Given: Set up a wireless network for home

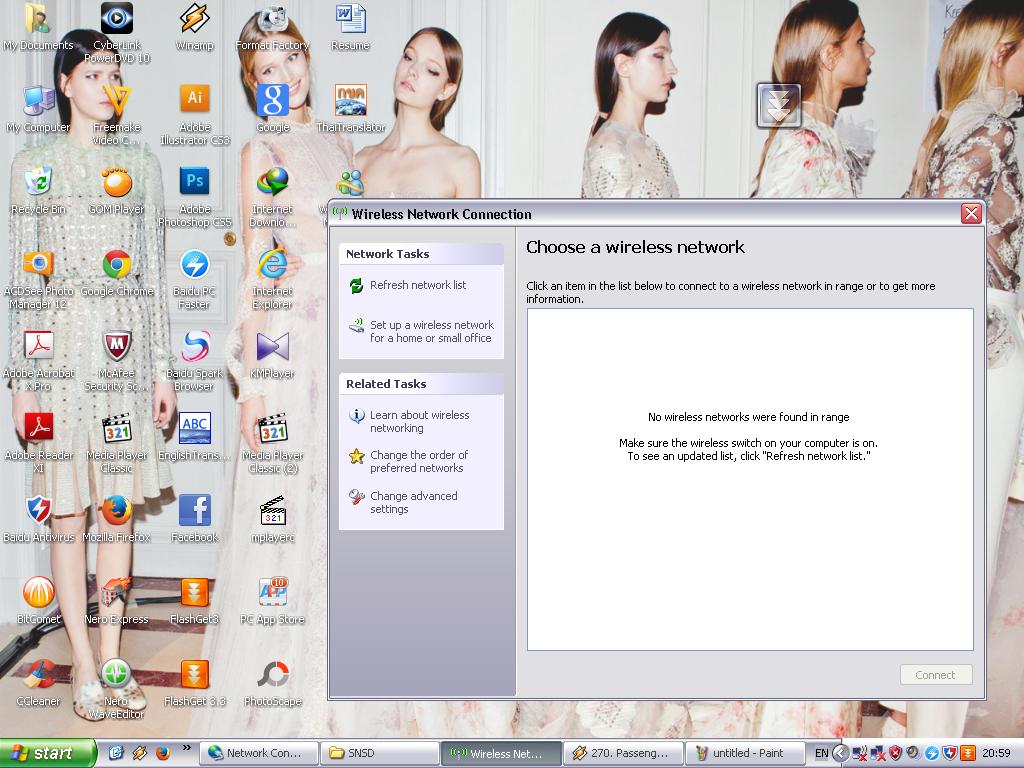Looking at the screenshot, I should pos(430,331).
